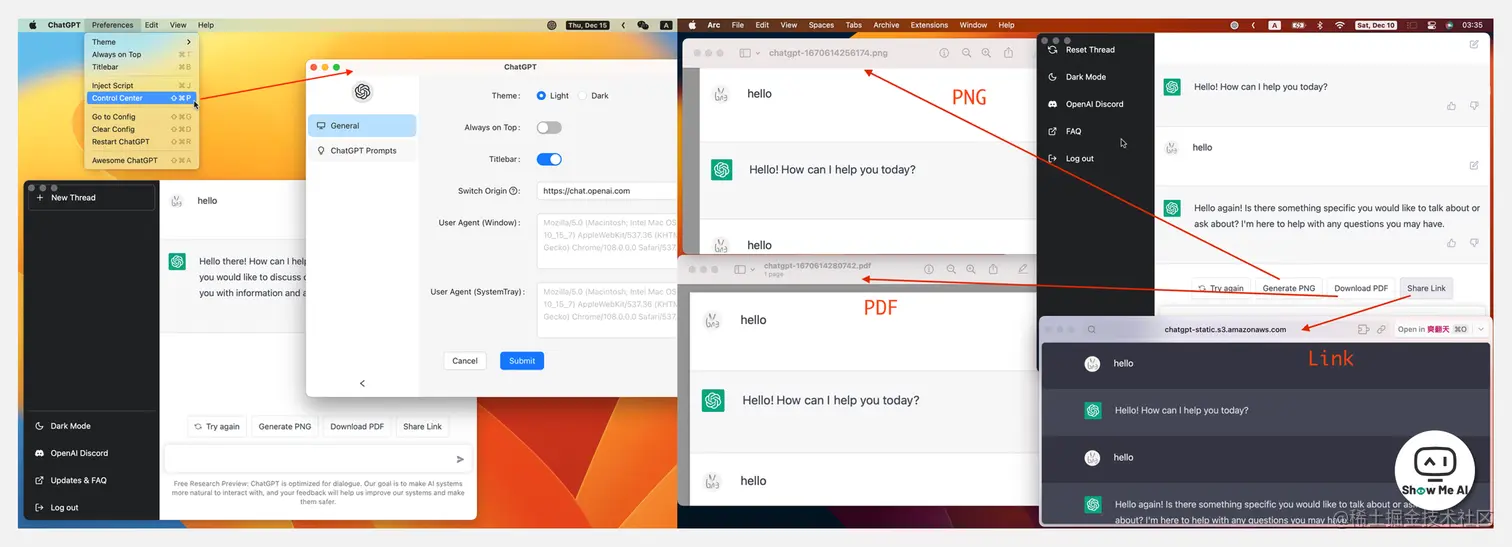Open the Spaces menu in Arc

click(821, 25)
